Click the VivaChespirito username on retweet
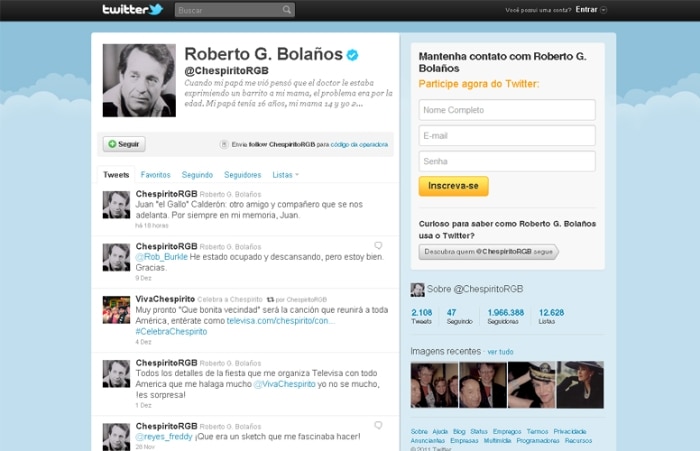 pyautogui.click(x=165, y=299)
